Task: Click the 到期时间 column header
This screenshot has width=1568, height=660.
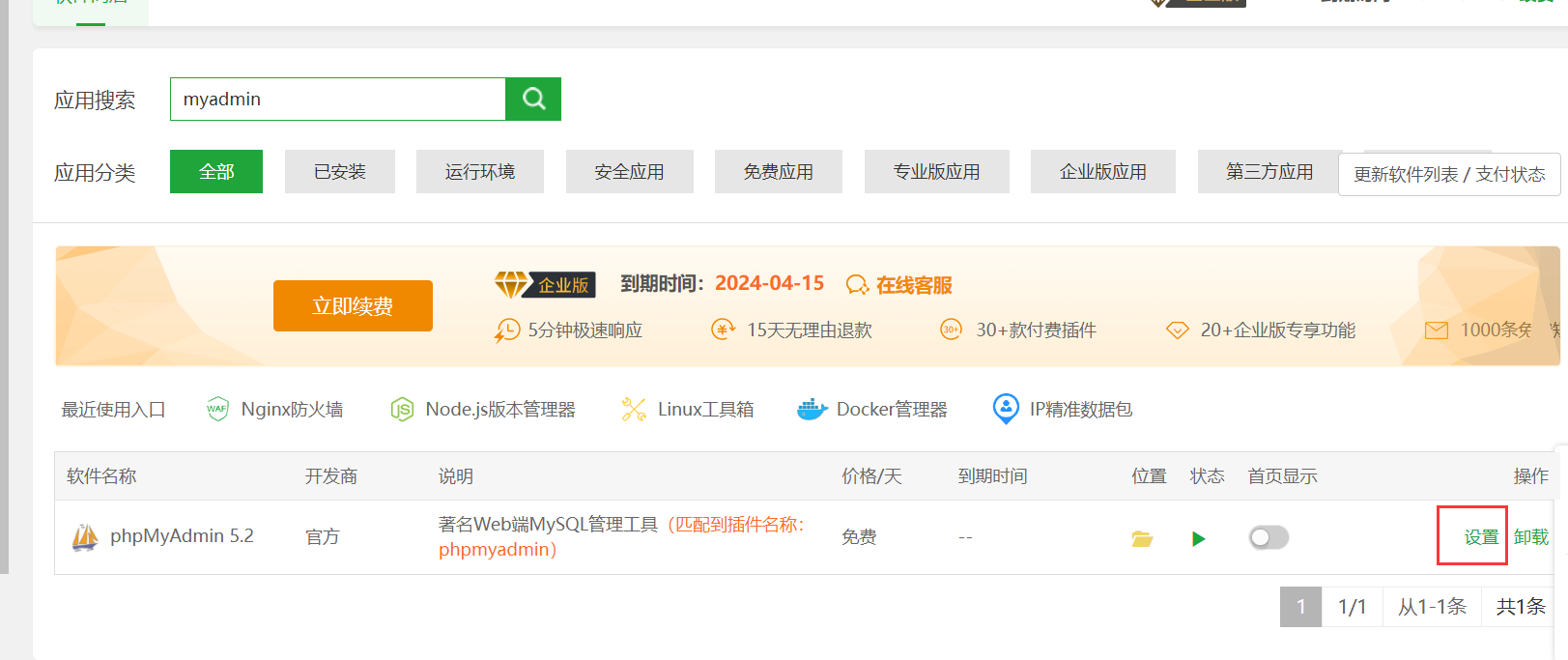Action: point(992,476)
